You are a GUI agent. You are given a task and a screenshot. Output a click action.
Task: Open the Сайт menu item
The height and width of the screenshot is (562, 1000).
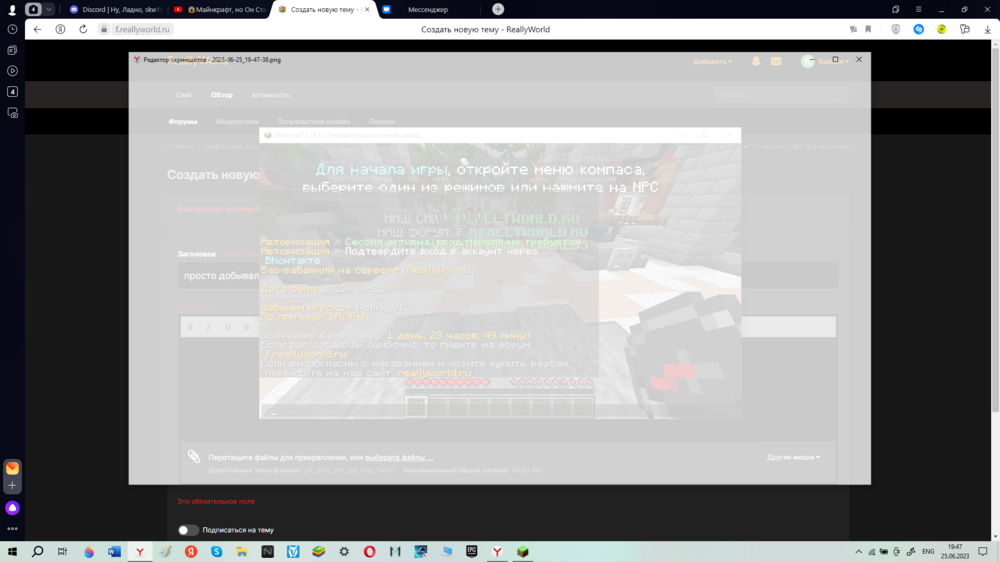184,95
